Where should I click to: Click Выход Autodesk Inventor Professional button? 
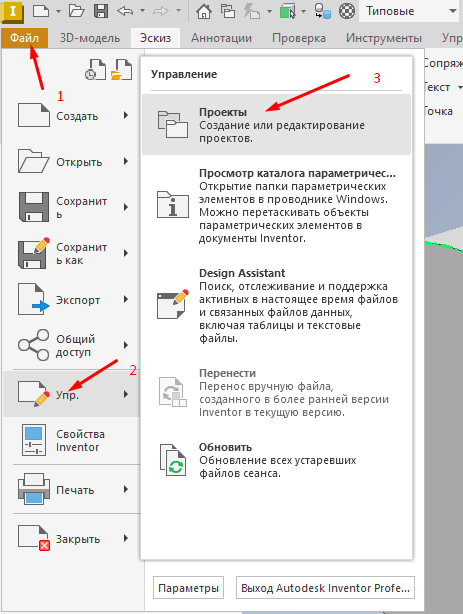coord(325,588)
